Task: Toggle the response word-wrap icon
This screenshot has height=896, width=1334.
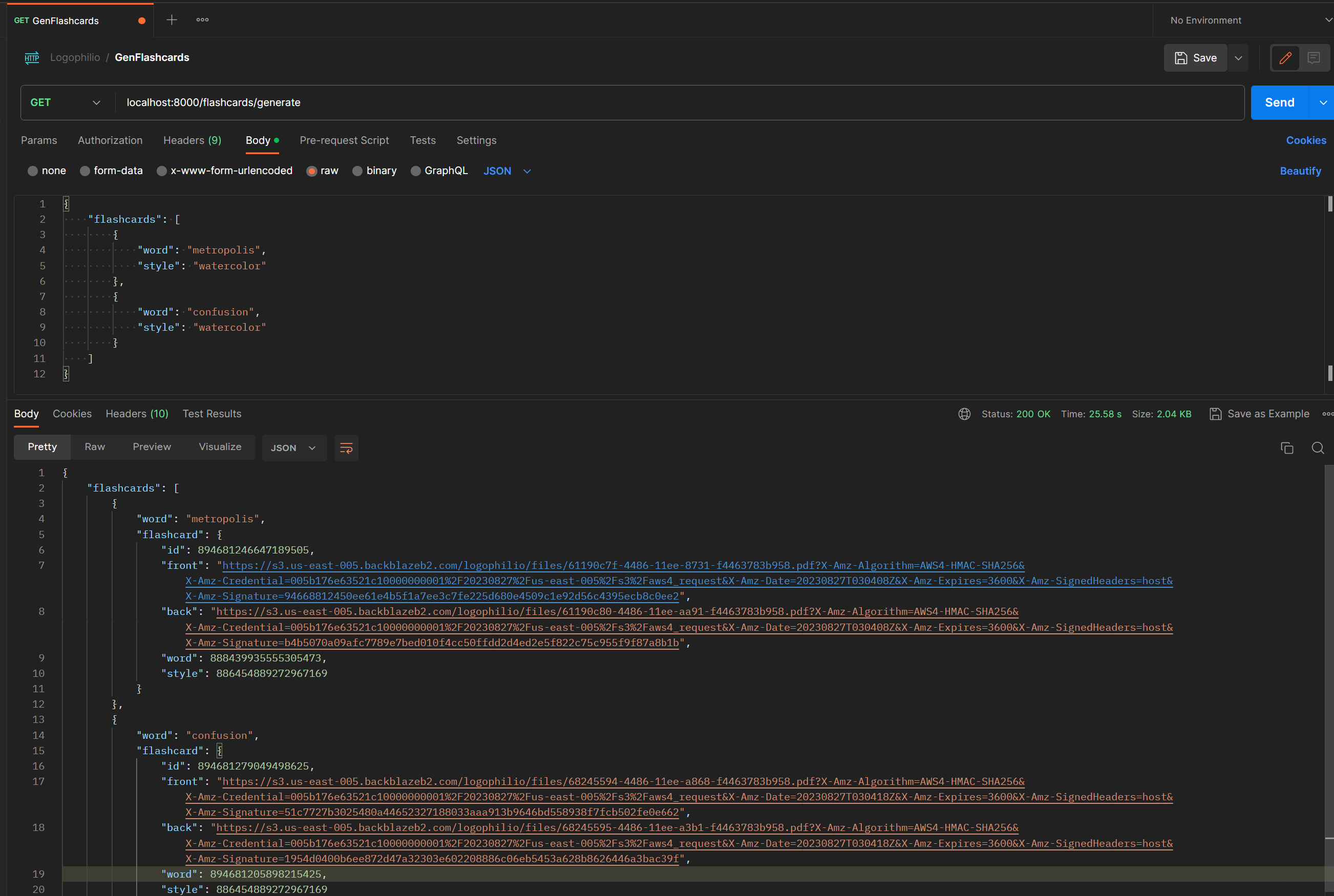Action: pyautogui.click(x=346, y=448)
